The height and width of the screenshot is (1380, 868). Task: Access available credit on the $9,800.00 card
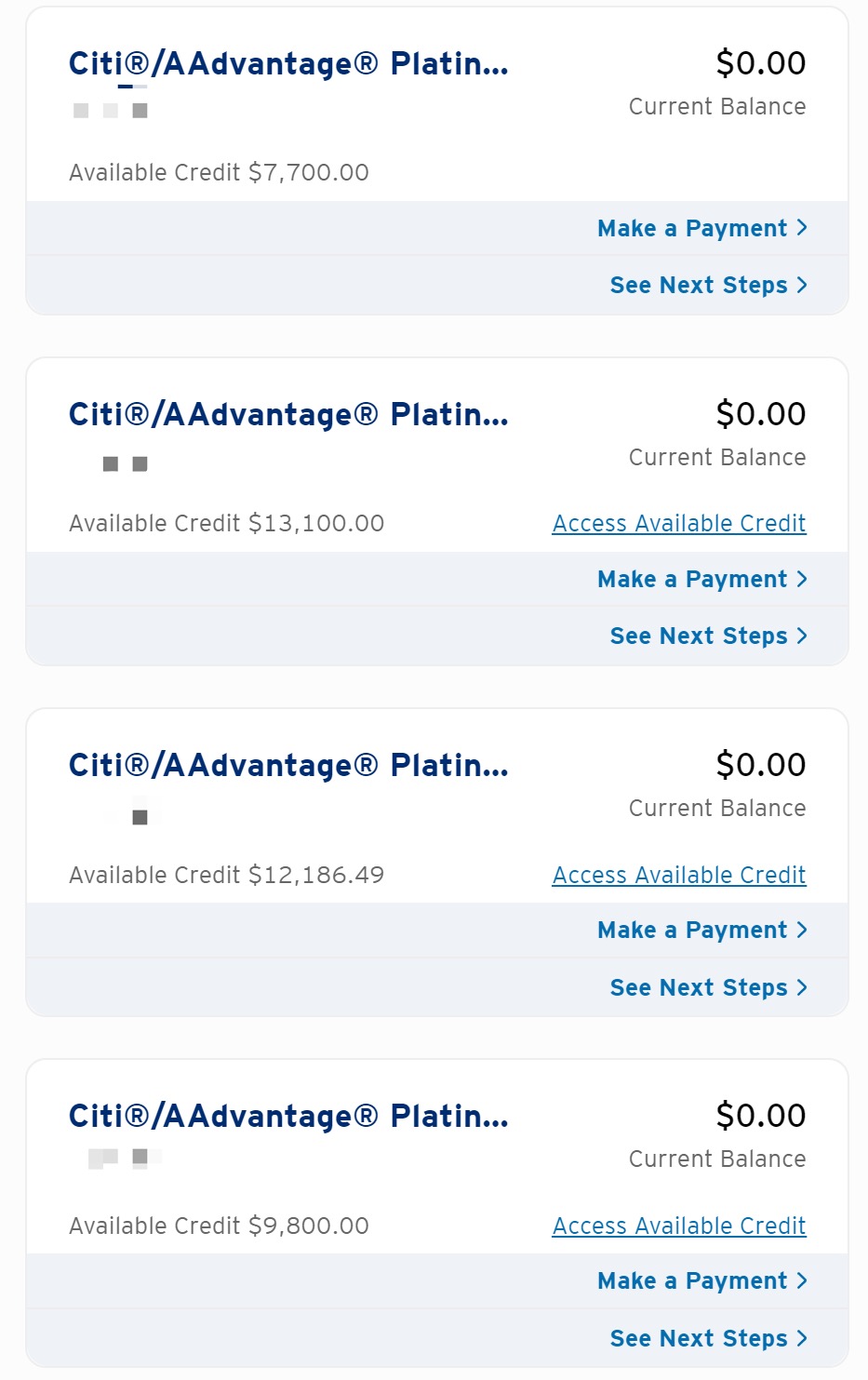click(x=679, y=1226)
